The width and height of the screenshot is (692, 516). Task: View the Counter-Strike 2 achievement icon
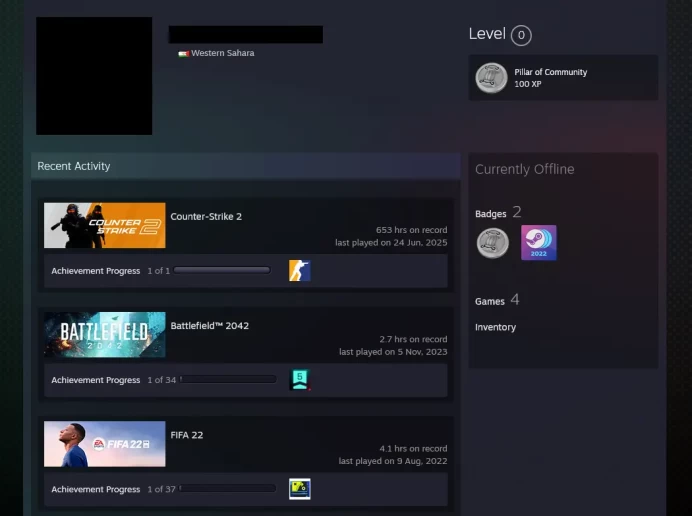[x=300, y=271]
